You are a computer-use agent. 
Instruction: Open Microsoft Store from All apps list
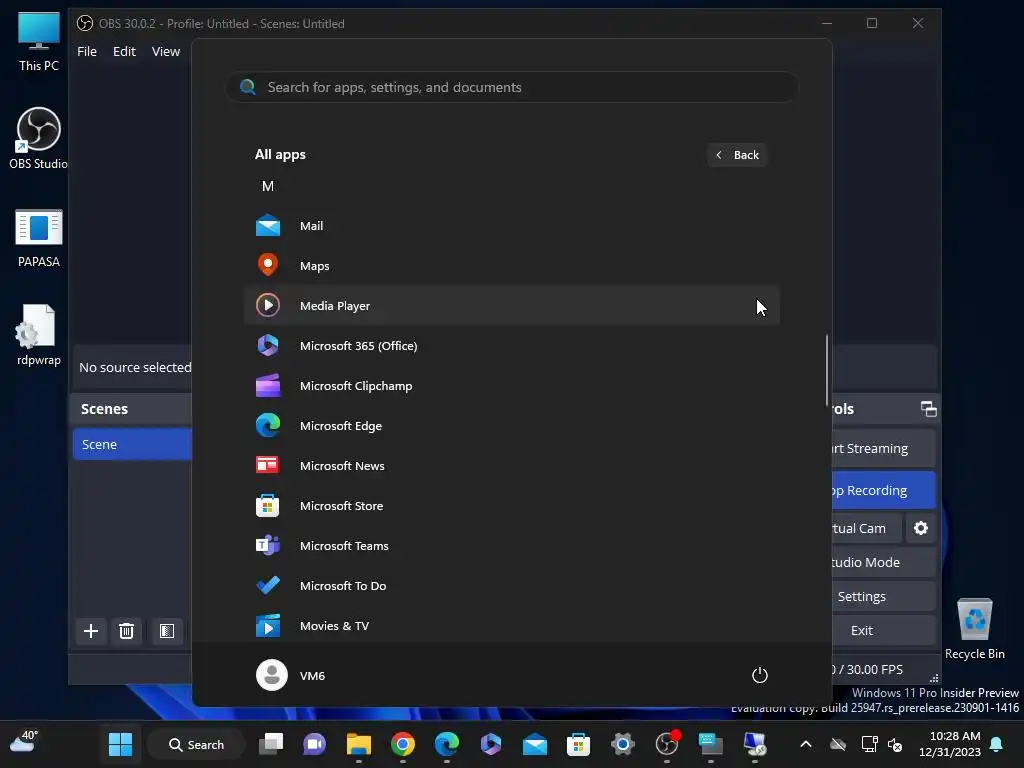point(511,505)
